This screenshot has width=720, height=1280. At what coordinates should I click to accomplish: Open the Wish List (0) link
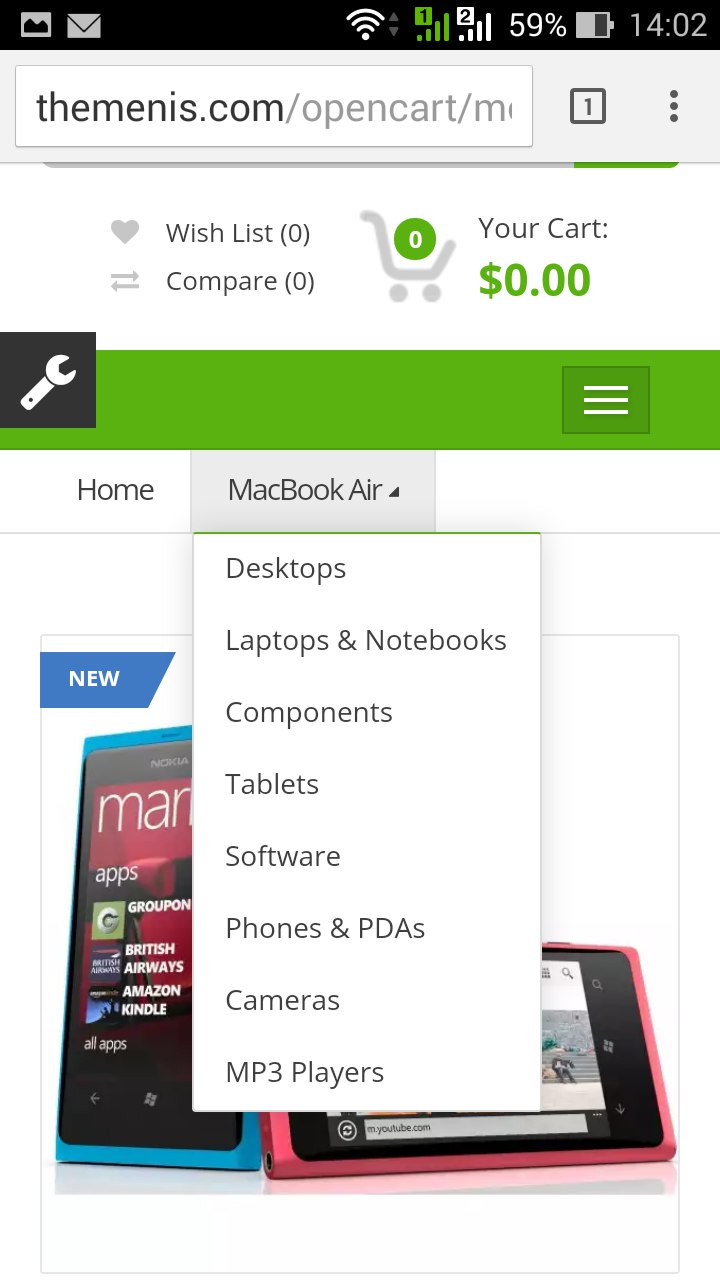click(x=238, y=233)
